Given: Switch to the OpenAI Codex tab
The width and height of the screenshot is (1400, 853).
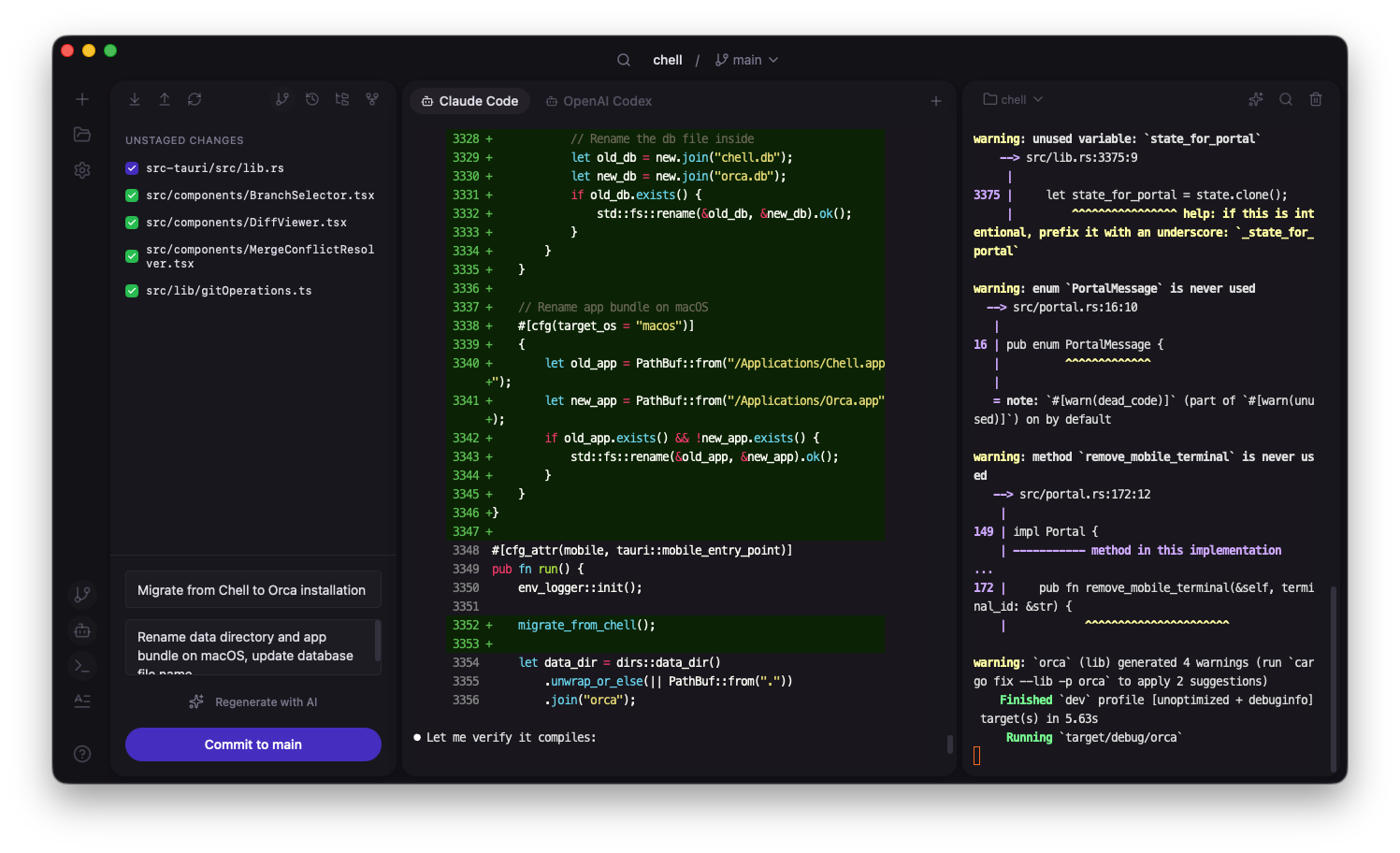Looking at the screenshot, I should coord(599,101).
